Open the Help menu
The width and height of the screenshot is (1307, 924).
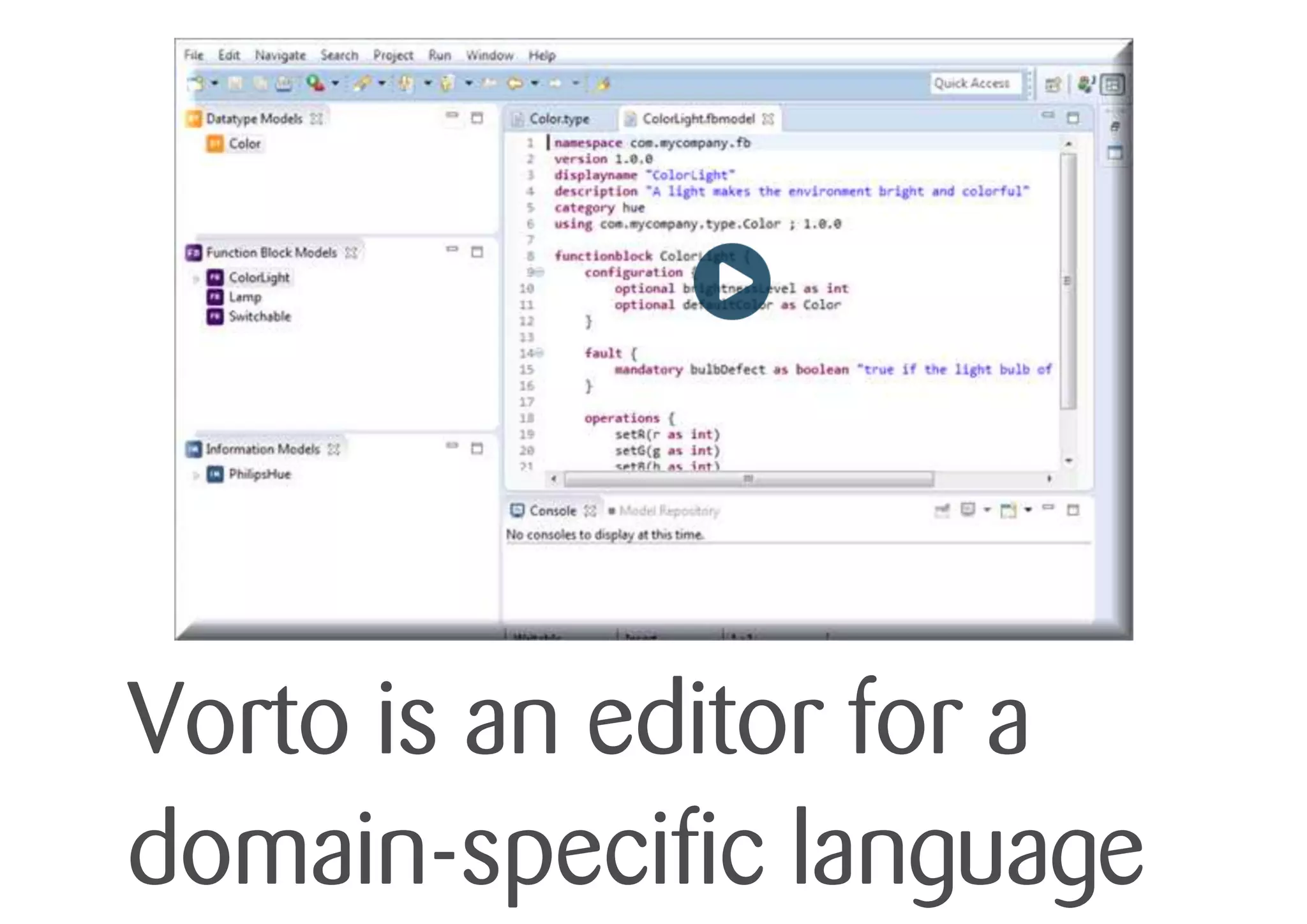[542, 56]
